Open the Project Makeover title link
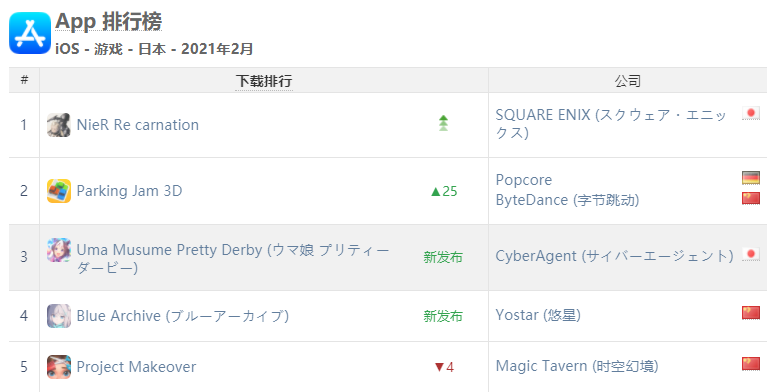Screen dimensions: 772x392 136,367
